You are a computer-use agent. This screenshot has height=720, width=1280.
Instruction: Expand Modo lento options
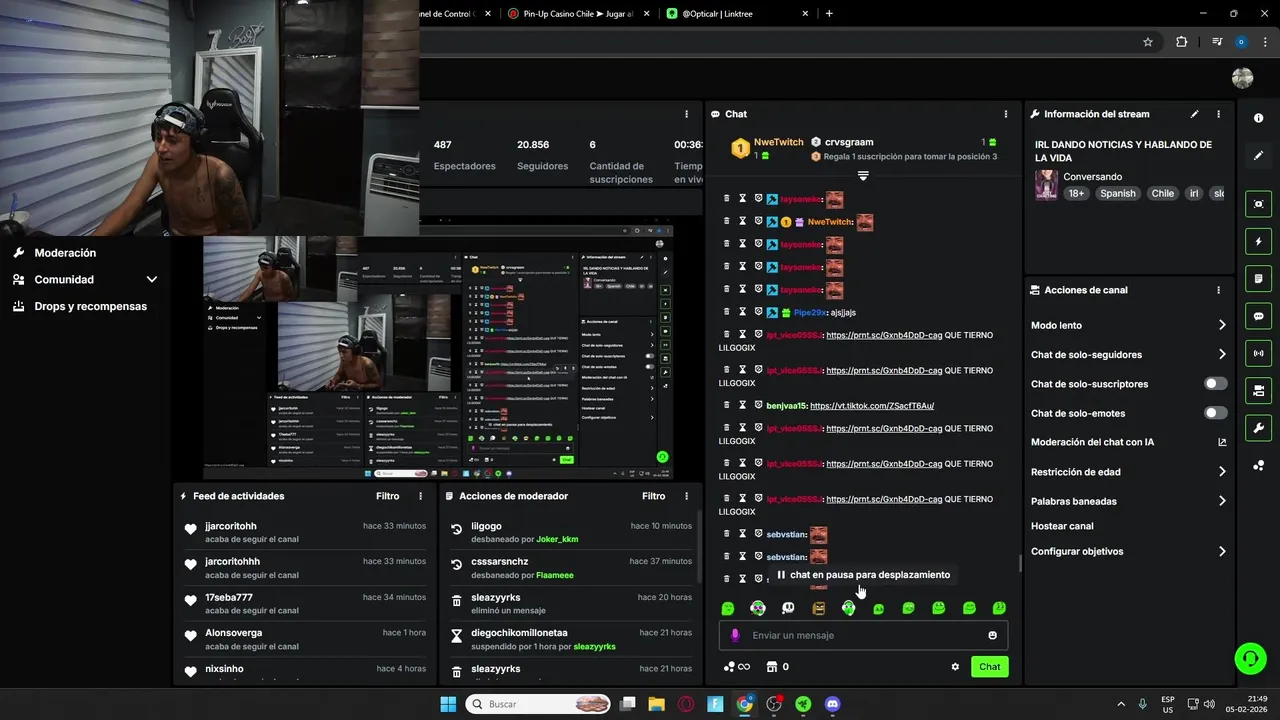pos(1222,325)
